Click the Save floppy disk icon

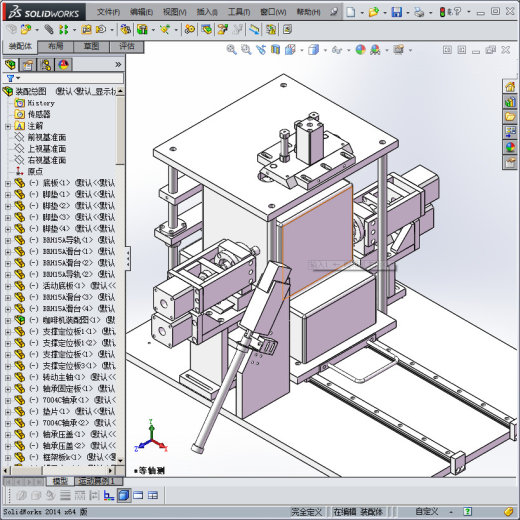point(396,12)
